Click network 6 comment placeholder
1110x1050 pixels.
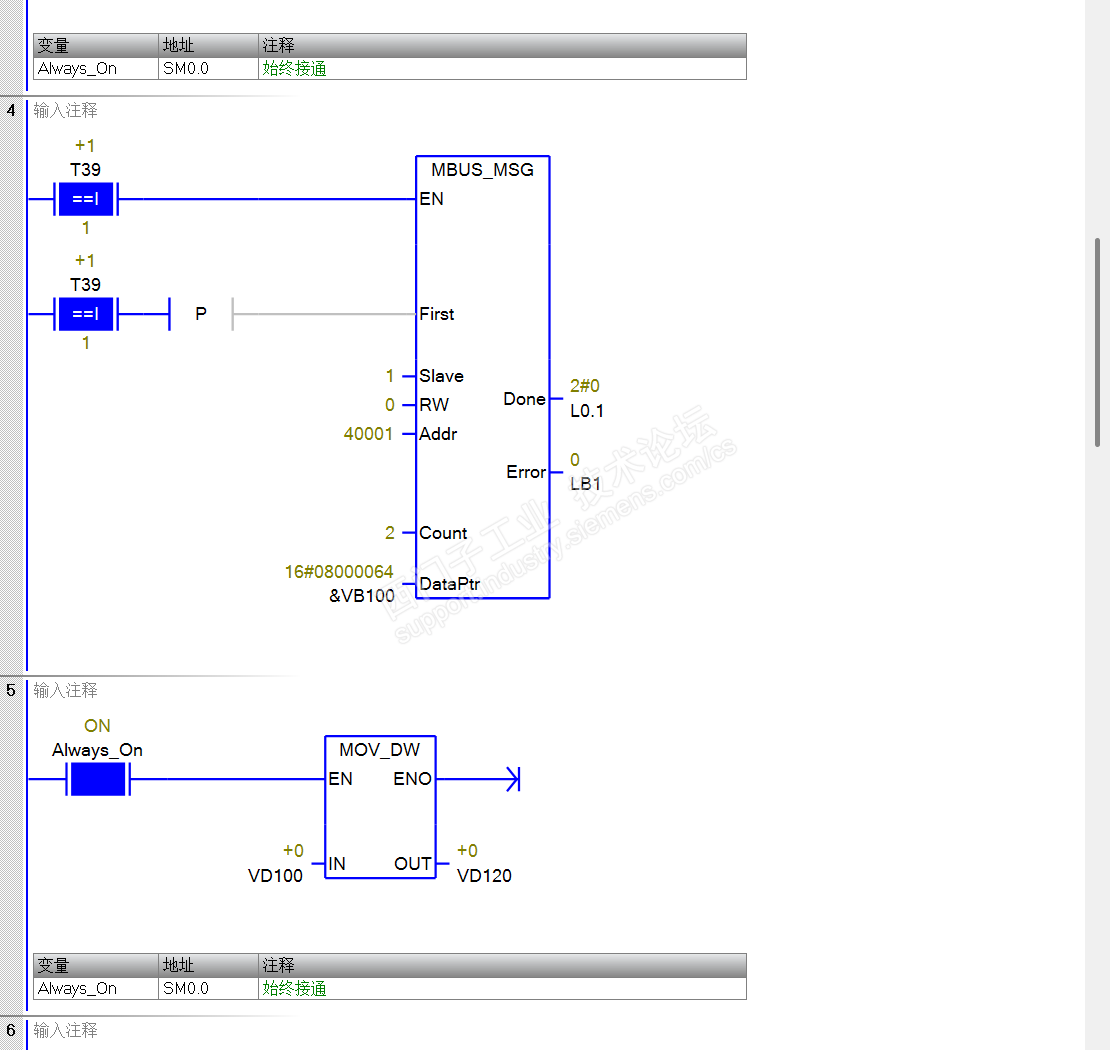(x=65, y=1030)
